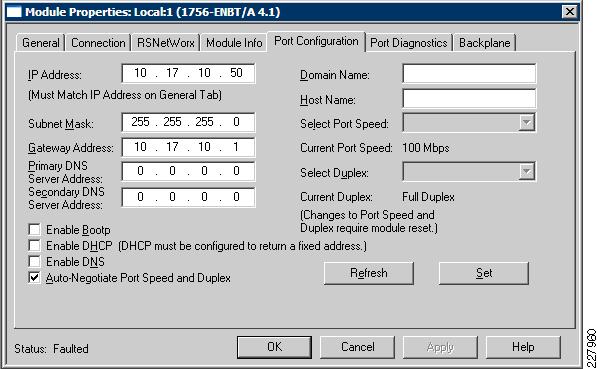Click the Gateway Address field
The width and height of the screenshot is (597, 369).
(x=188, y=147)
